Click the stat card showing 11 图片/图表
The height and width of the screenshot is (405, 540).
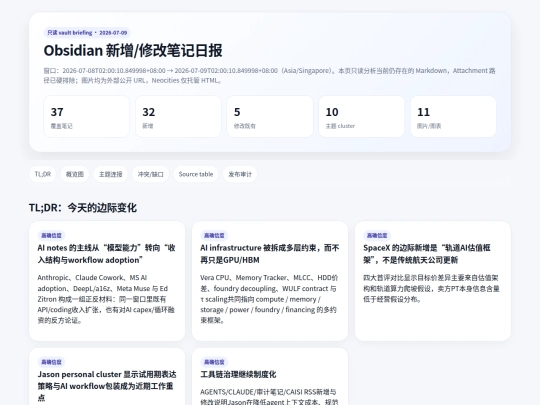coord(453,116)
